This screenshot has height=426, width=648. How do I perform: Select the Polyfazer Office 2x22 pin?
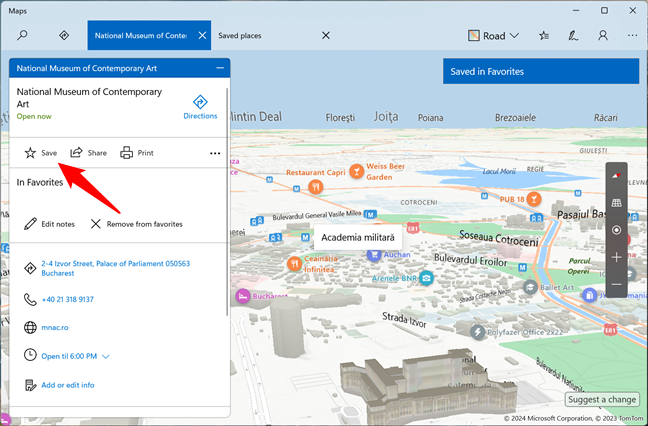478,332
